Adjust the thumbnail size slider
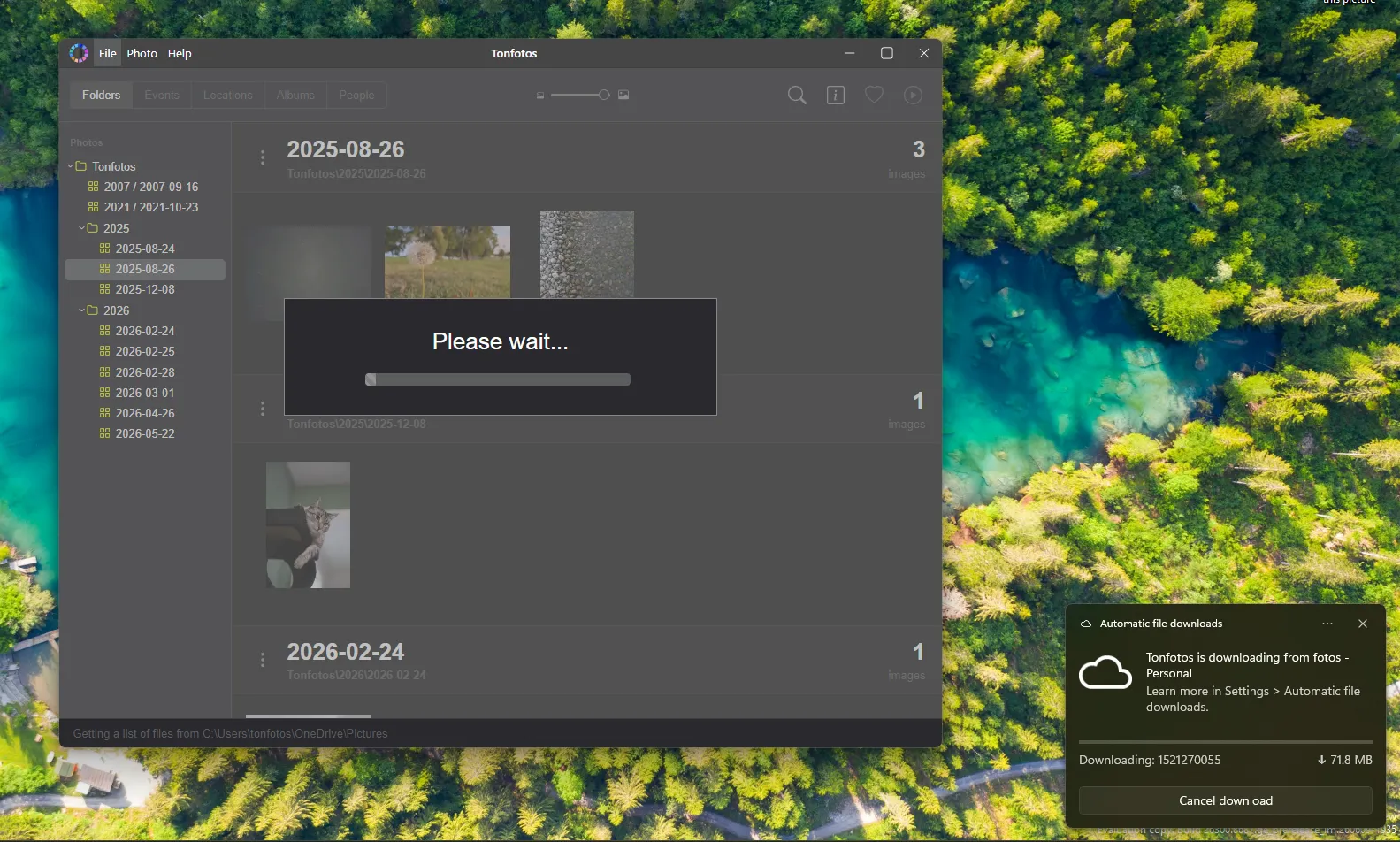1400x842 pixels. tap(580, 95)
